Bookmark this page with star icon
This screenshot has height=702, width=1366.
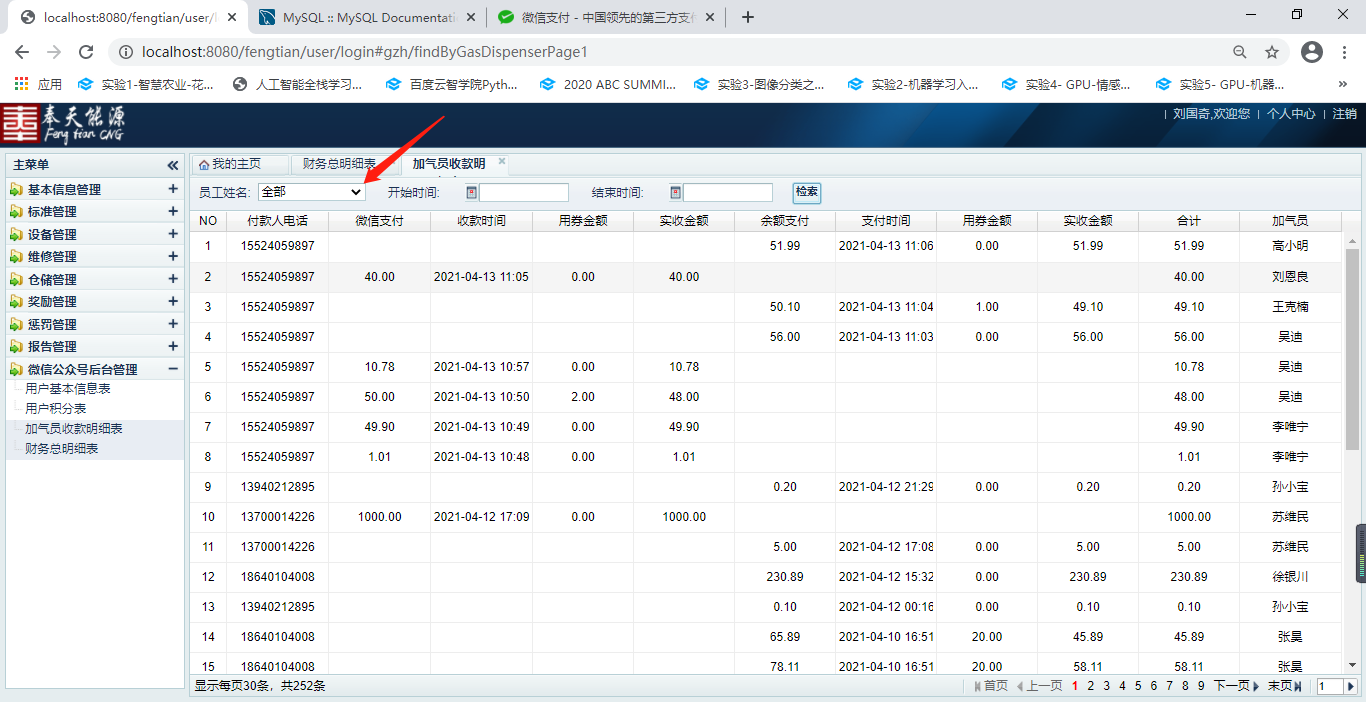pos(1272,52)
